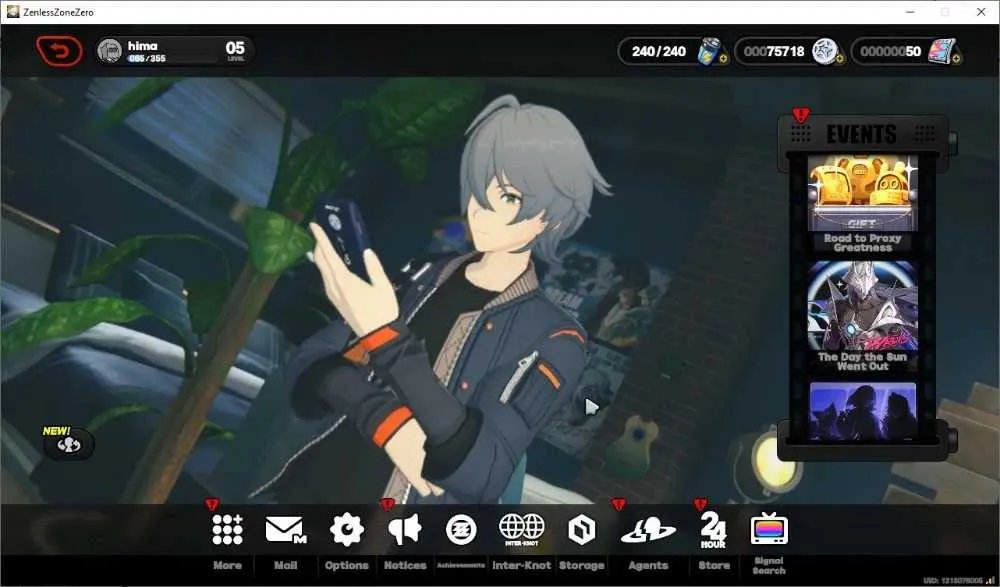Add battery charge with plus button
This screenshot has height=587, width=1000.
(723, 59)
